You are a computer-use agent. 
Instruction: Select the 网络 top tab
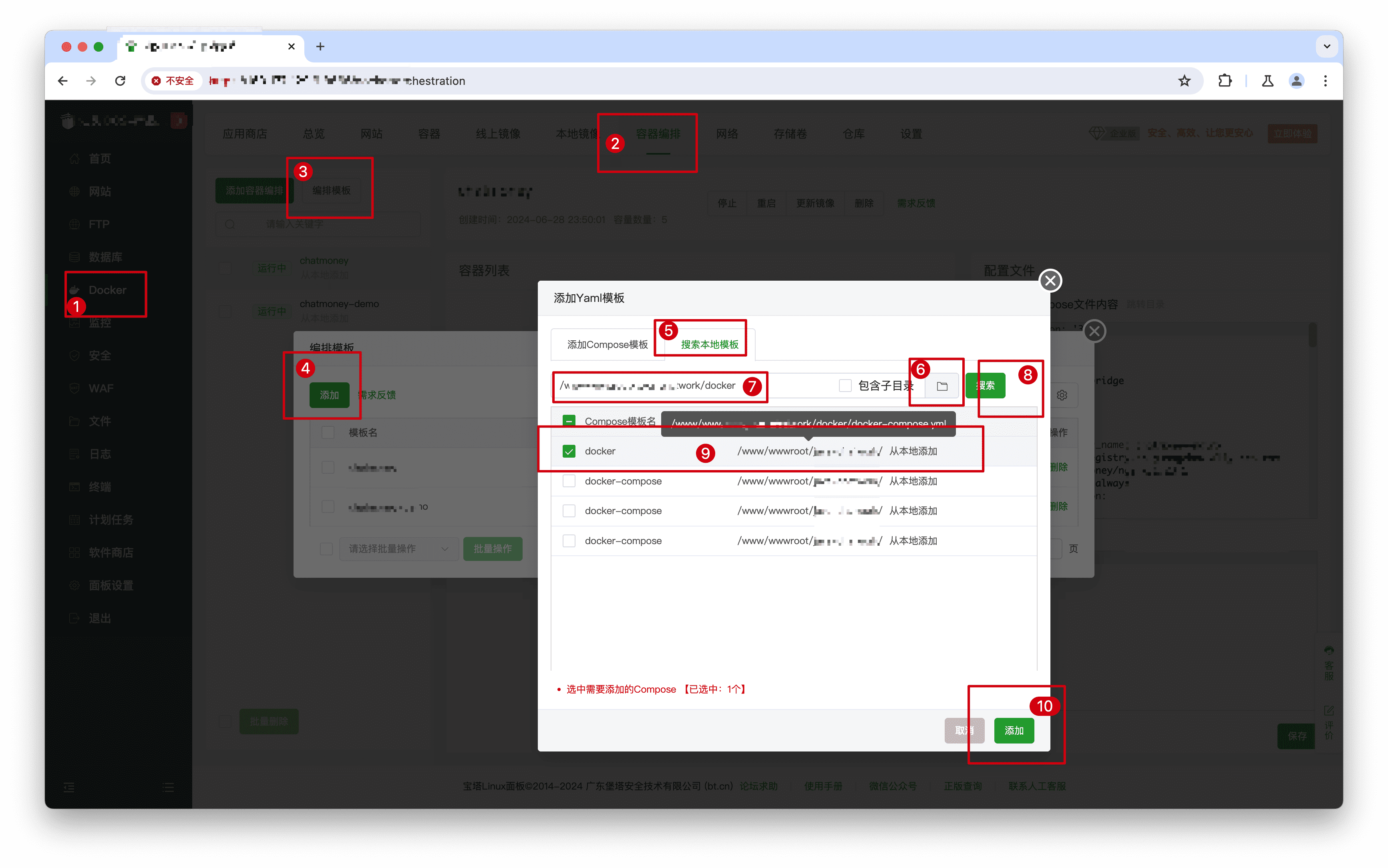tap(727, 134)
